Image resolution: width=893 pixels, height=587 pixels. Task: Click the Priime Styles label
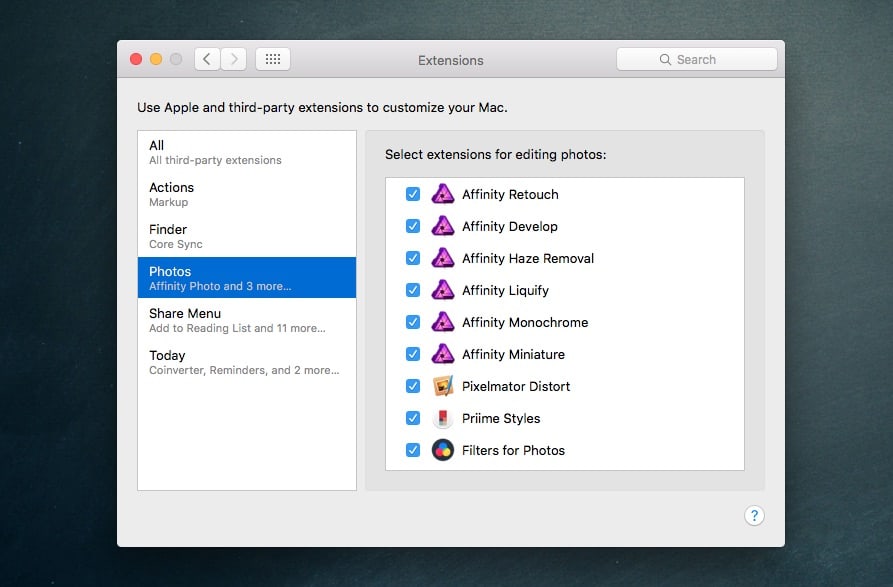501,418
